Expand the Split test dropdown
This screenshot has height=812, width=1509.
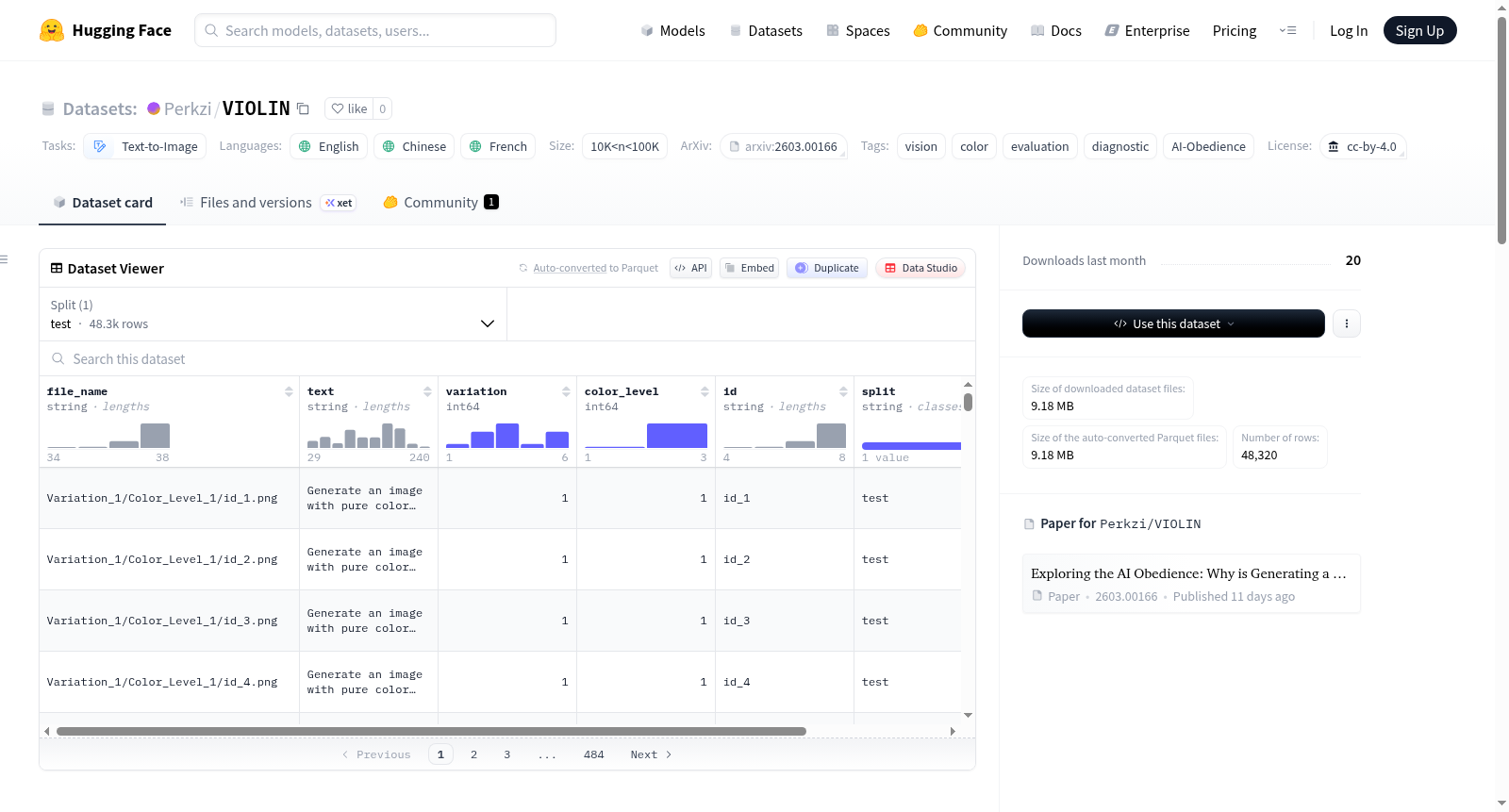pyautogui.click(x=273, y=314)
